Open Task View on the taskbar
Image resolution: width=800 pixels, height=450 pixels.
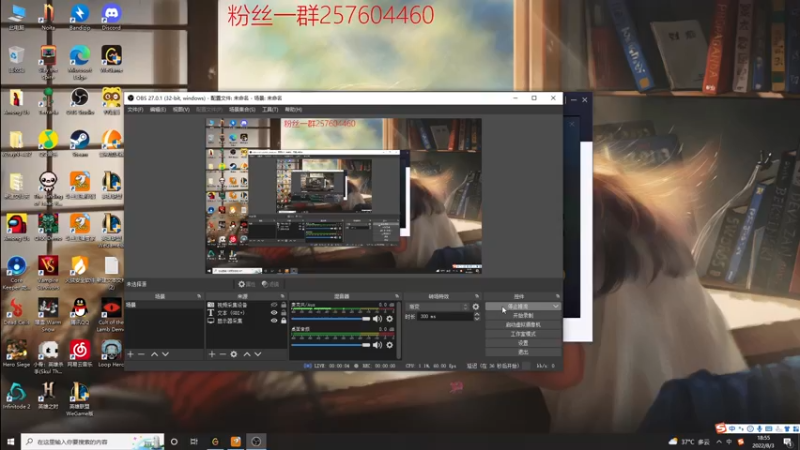click(x=194, y=441)
